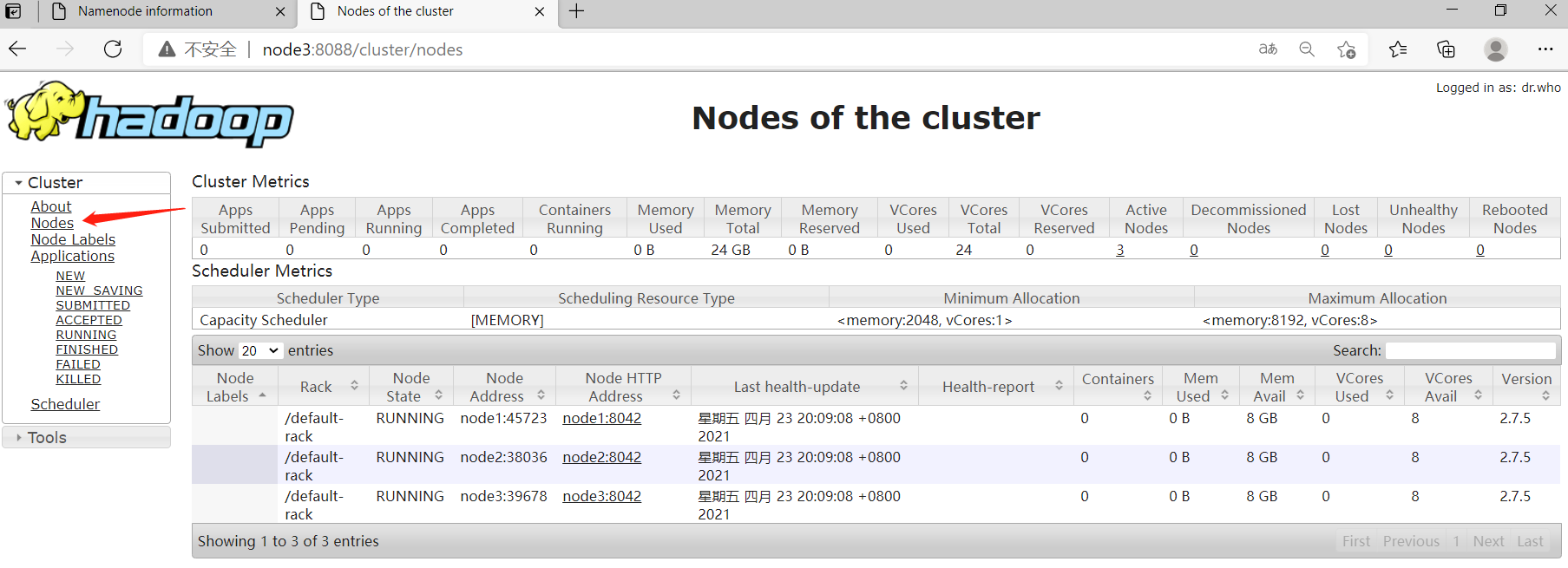The width and height of the screenshot is (1568, 568).
Task: Show FAILED applications
Action: [x=78, y=364]
